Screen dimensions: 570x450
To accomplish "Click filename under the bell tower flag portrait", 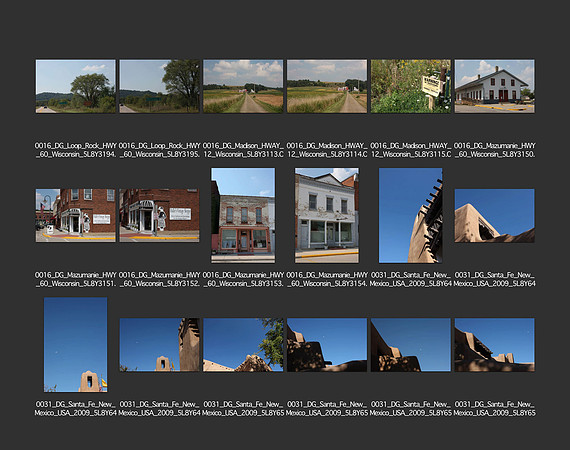I will (x=76, y=409).
